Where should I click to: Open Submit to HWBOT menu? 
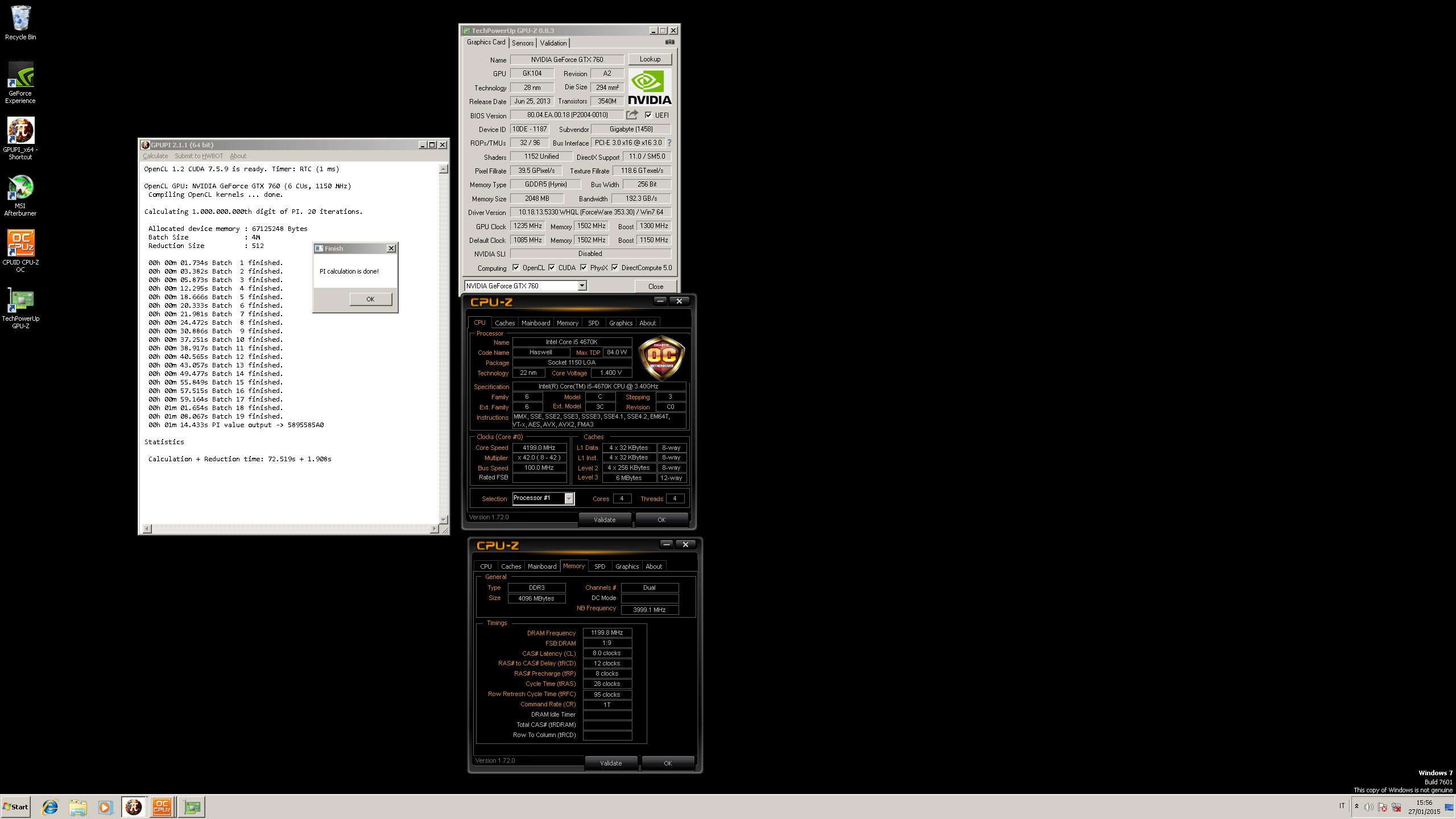(x=198, y=156)
